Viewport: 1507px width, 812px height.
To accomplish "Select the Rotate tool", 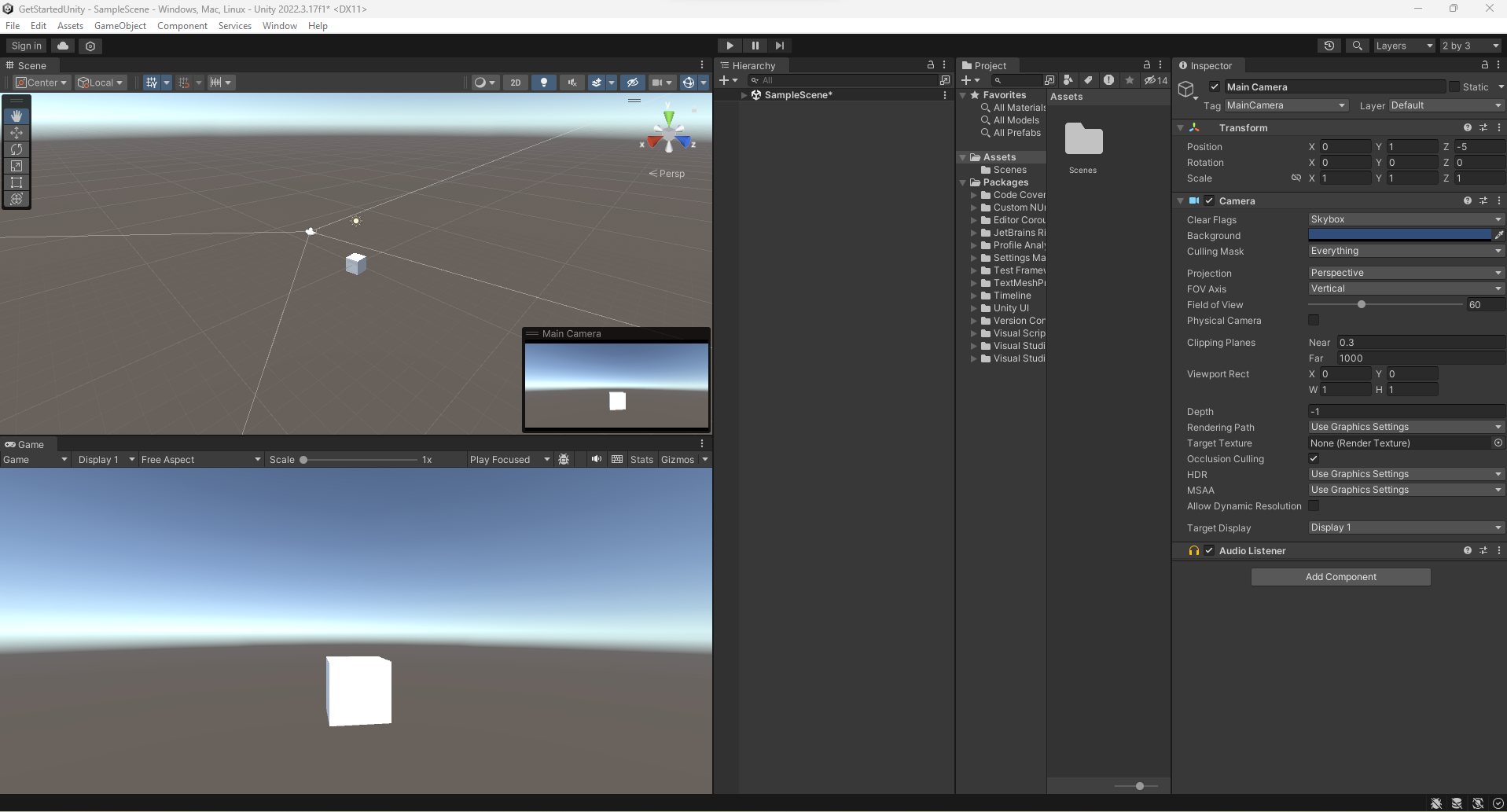I will tap(17, 149).
